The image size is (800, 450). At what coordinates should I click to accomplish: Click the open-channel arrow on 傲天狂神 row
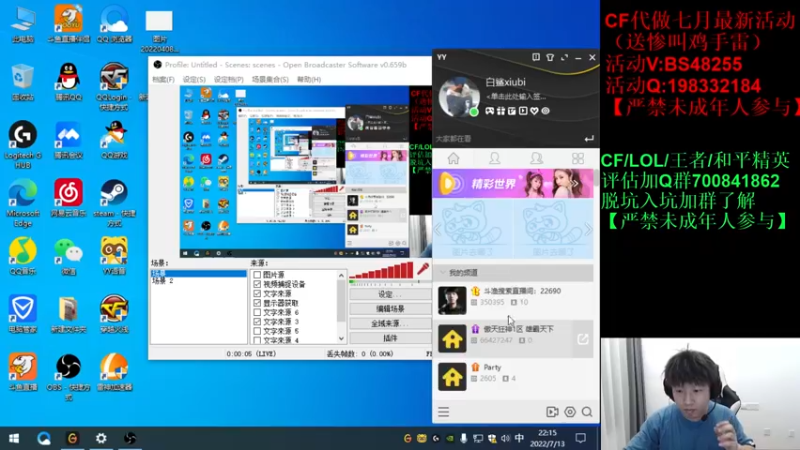click(x=583, y=339)
